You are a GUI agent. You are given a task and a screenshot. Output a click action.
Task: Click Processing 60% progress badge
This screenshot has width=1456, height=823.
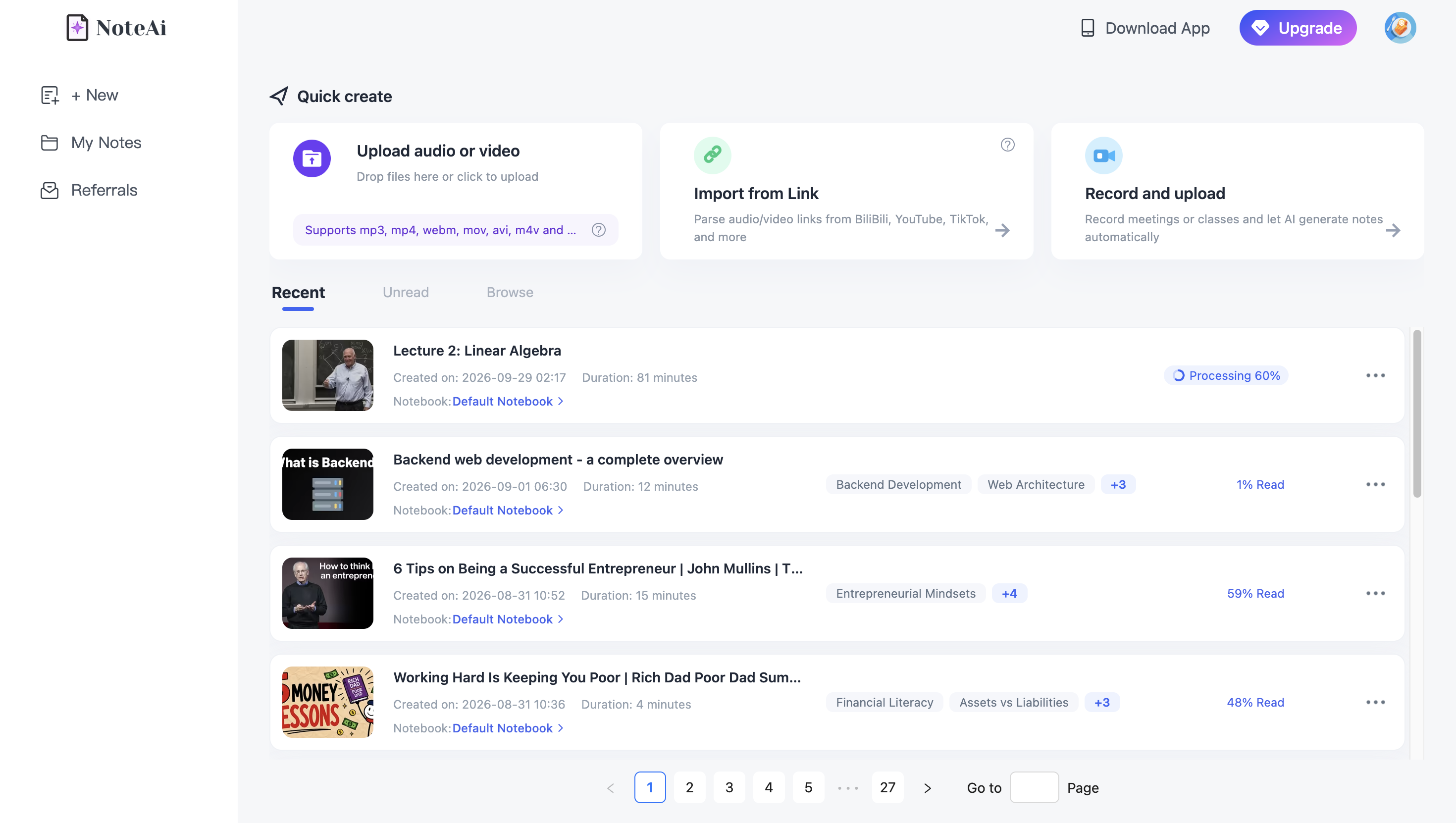pyautogui.click(x=1226, y=376)
